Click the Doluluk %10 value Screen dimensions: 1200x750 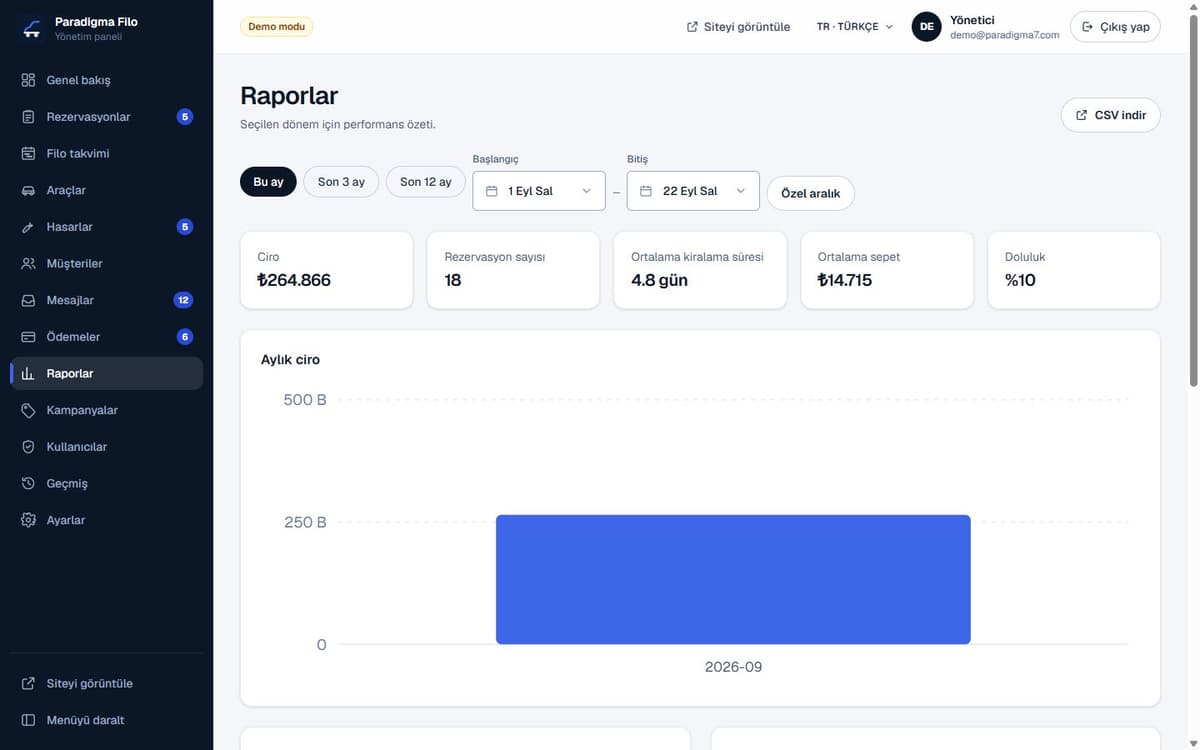(1020, 280)
